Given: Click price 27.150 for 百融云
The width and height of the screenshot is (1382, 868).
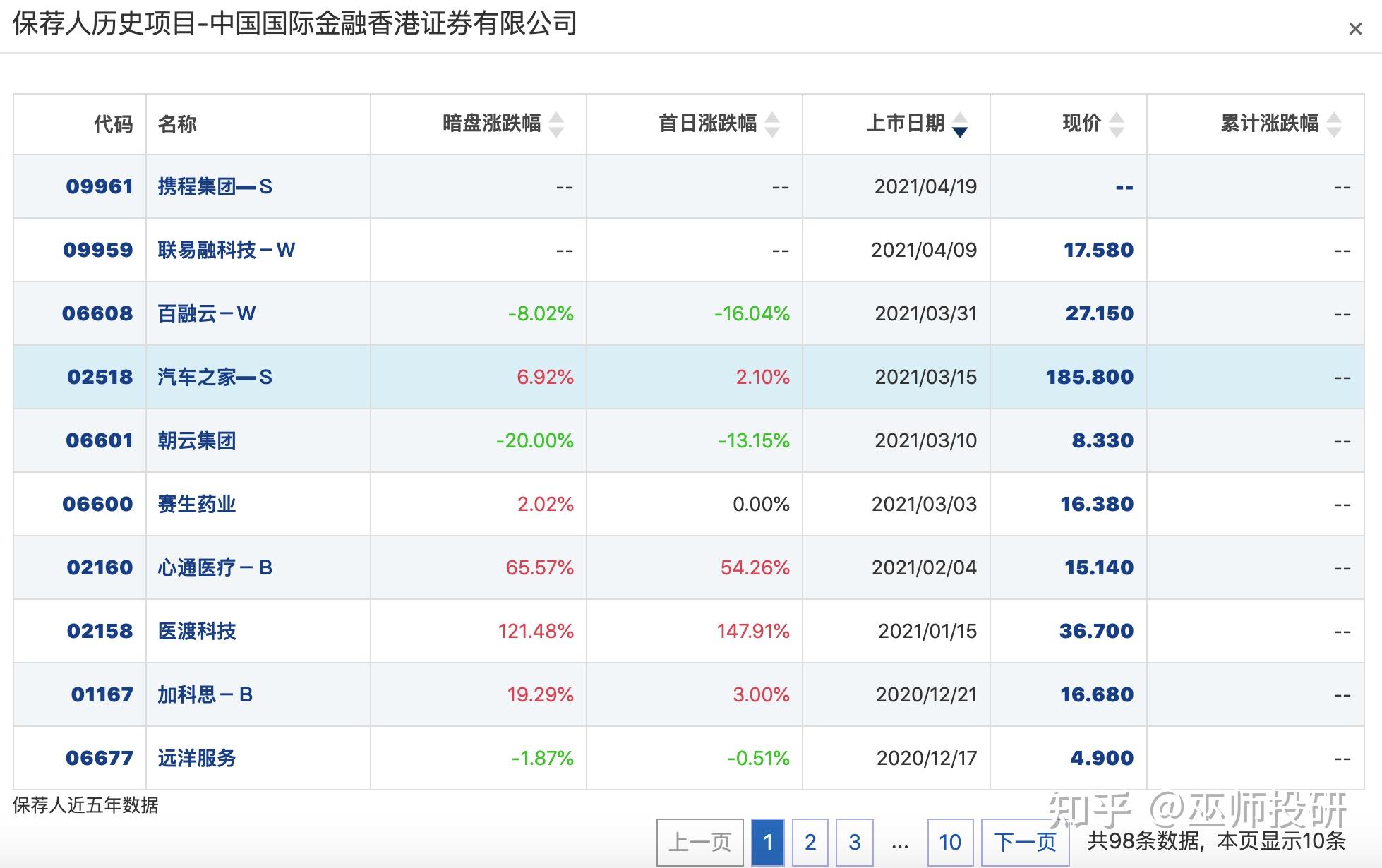Looking at the screenshot, I should [x=1100, y=313].
